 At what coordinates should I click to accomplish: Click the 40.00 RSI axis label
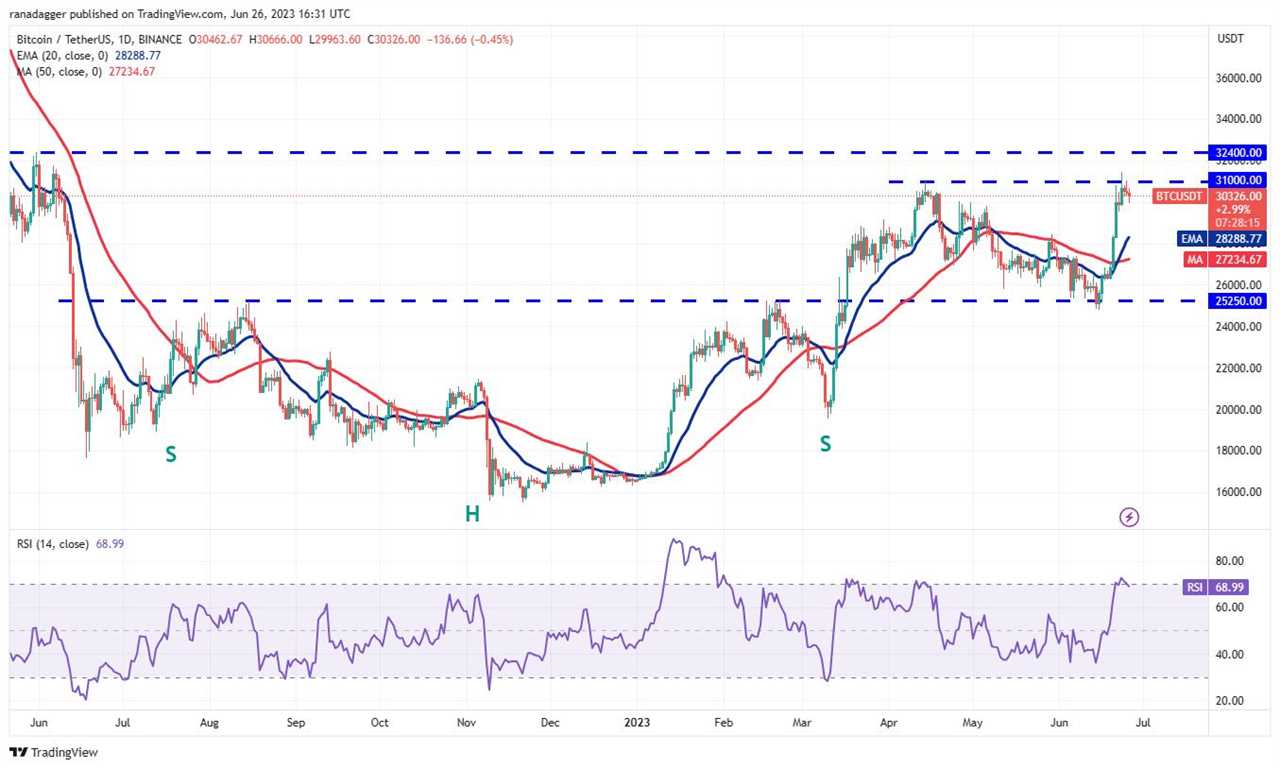click(1229, 654)
